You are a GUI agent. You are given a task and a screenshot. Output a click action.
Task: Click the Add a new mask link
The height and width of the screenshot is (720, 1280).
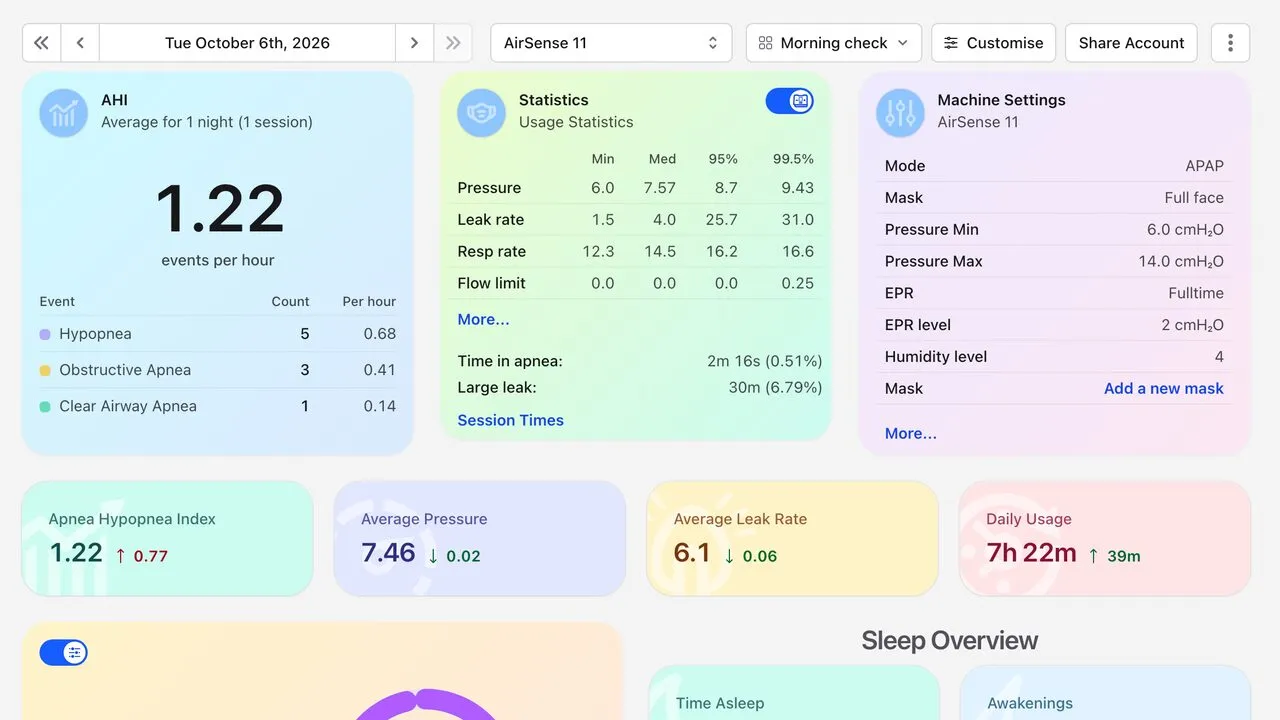1164,388
